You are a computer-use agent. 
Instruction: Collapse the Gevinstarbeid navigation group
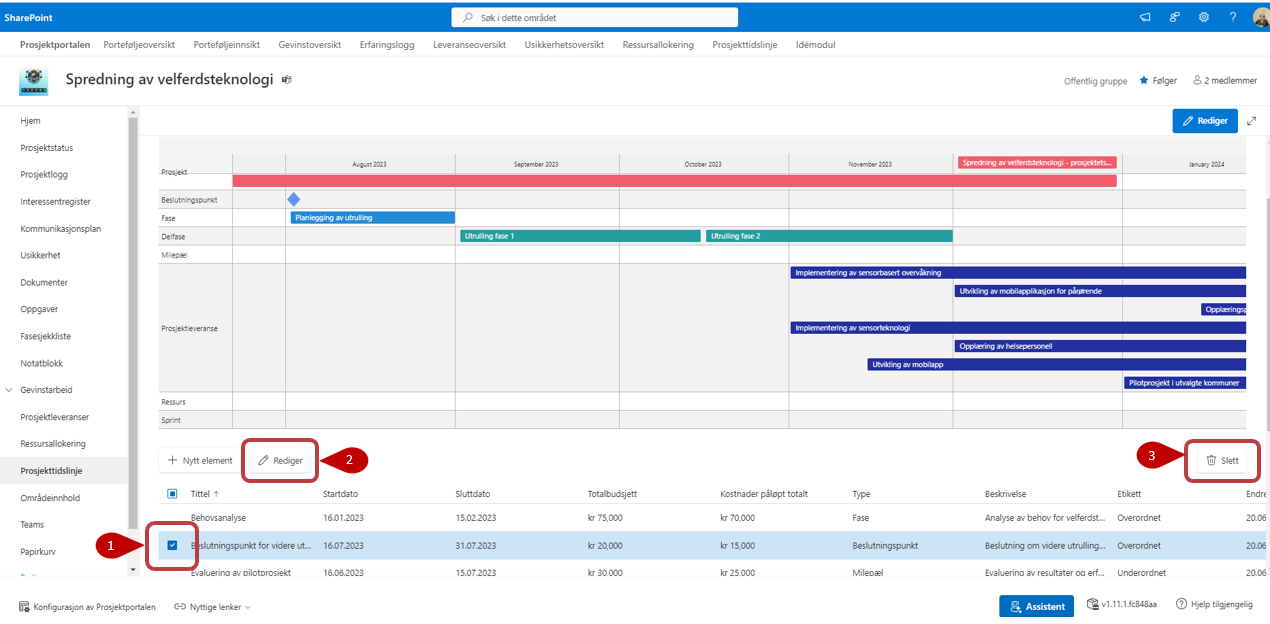10,390
